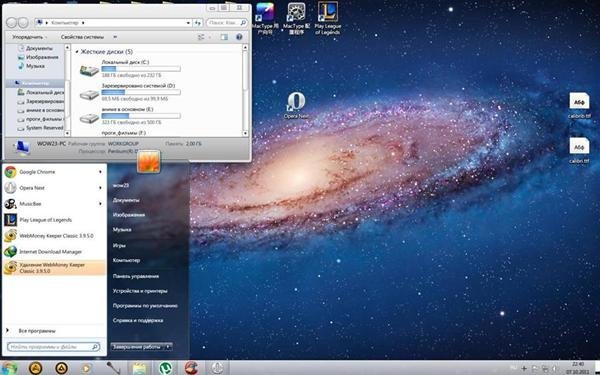Click the Windows Start orb
Screen dimensions: 600x375
point(9,368)
